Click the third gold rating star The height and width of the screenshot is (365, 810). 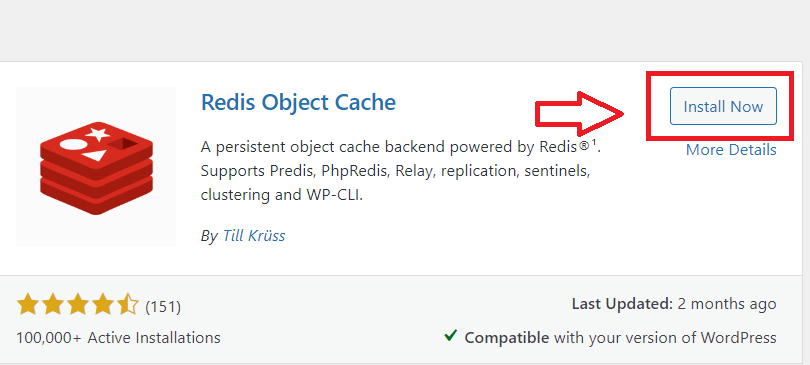(77, 305)
